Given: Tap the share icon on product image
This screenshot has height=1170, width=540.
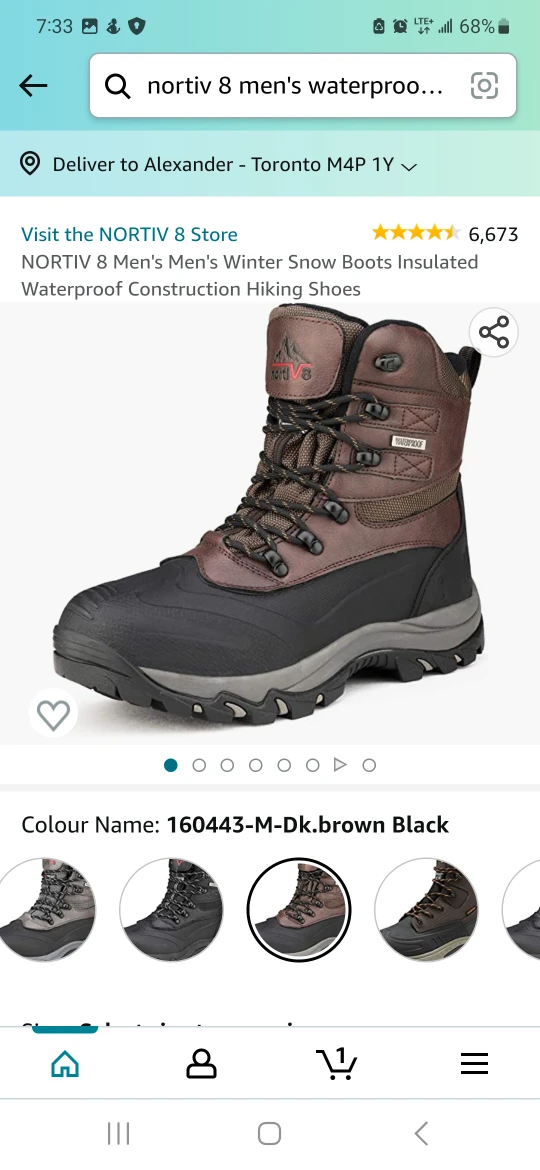Looking at the screenshot, I should point(494,332).
